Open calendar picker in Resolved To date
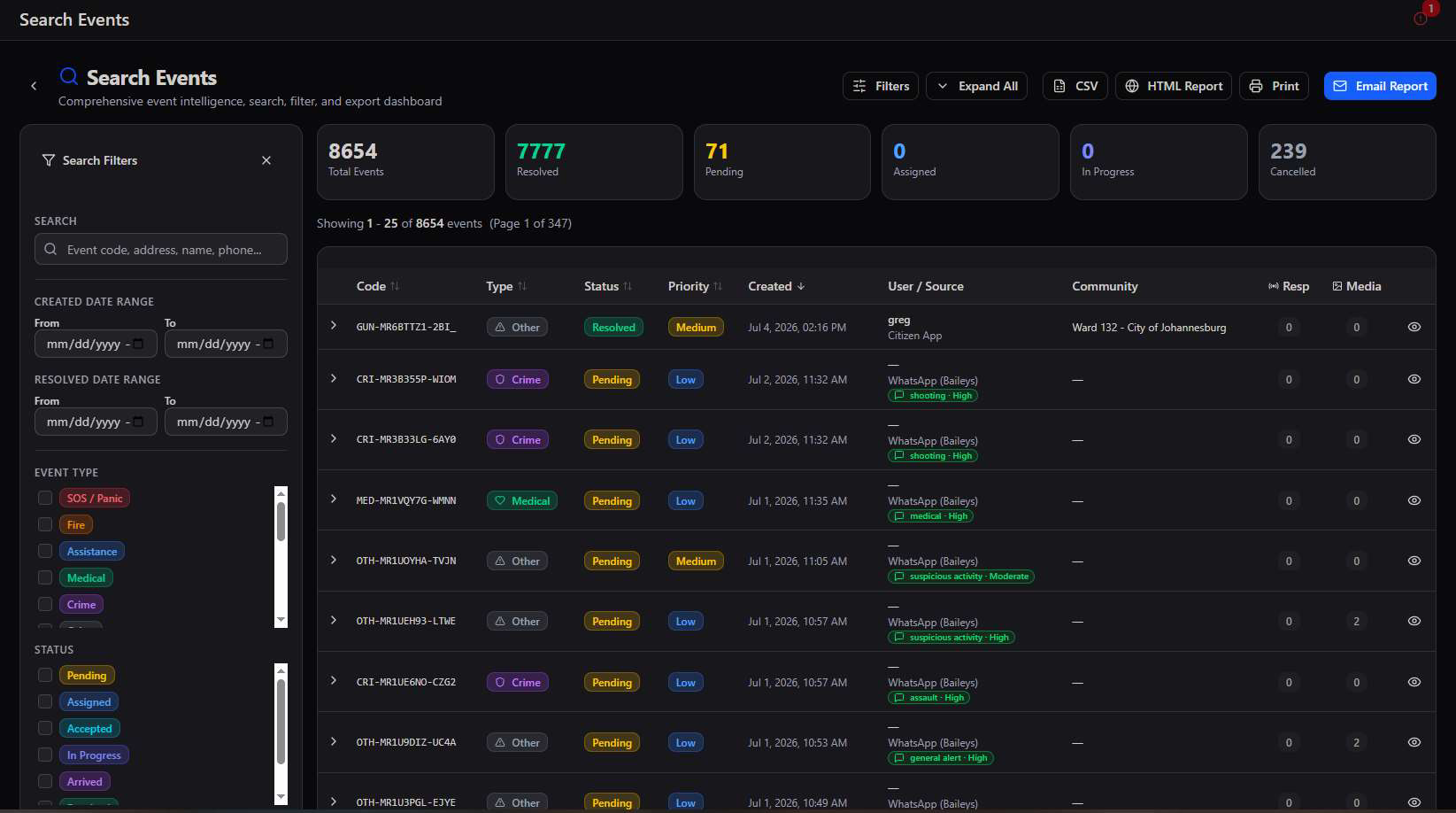This screenshot has height=813, width=1456. [x=268, y=422]
